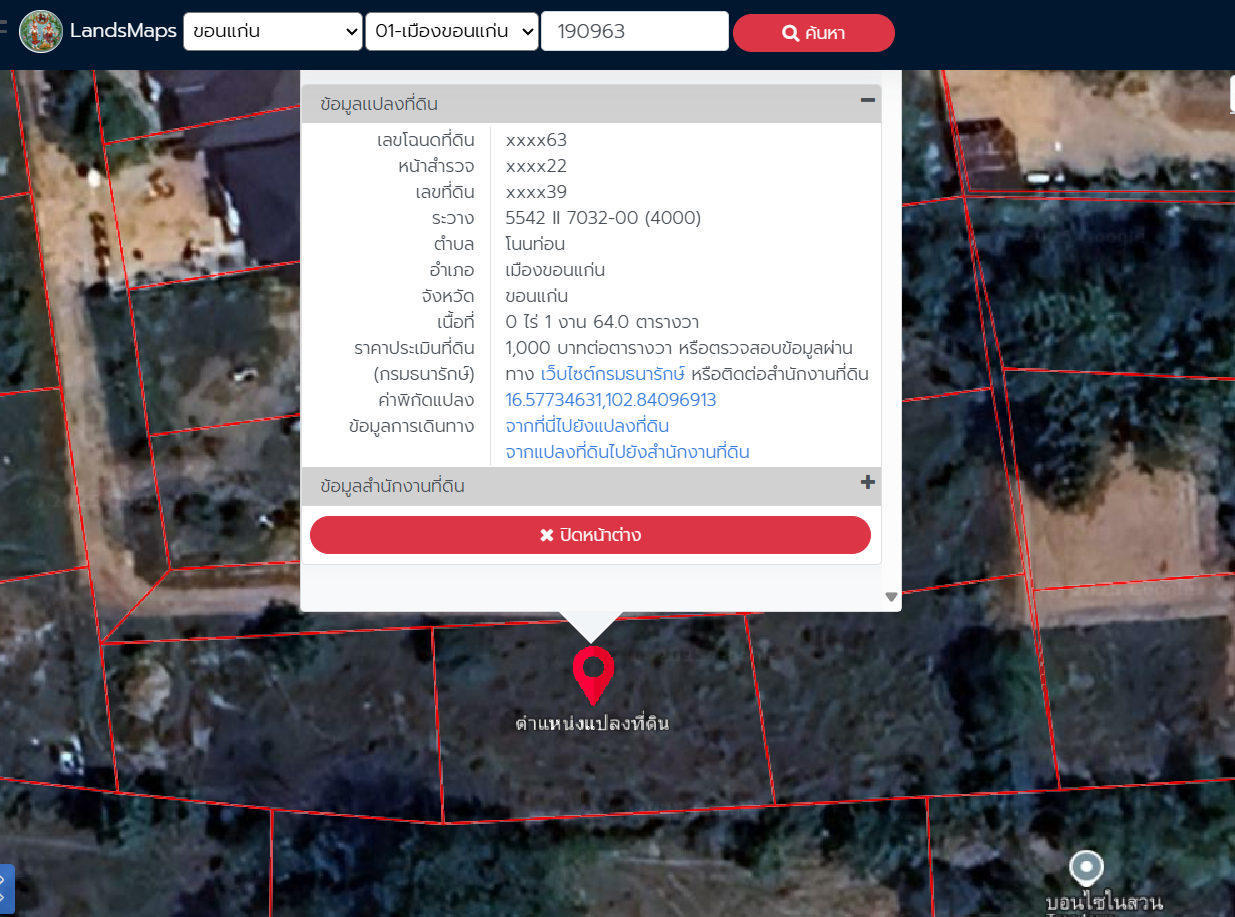Open the district dropdown 01-เมืองขอนแก่น
This screenshot has width=1235, height=917.
(452, 31)
